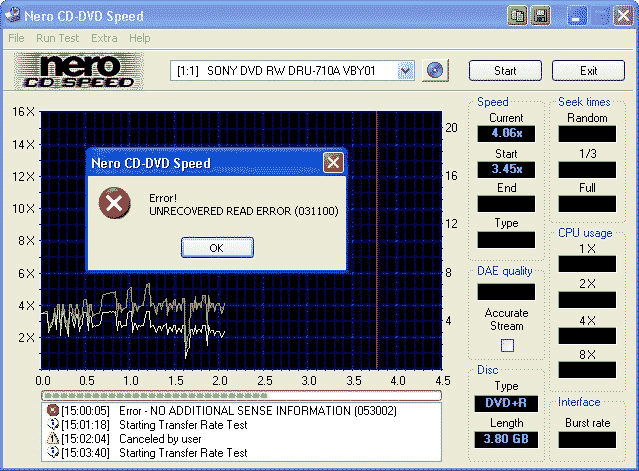Image resolution: width=639 pixels, height=471 pixels.
Task: Click the empty CPU usage 2X field
Action: click(587, 300)
